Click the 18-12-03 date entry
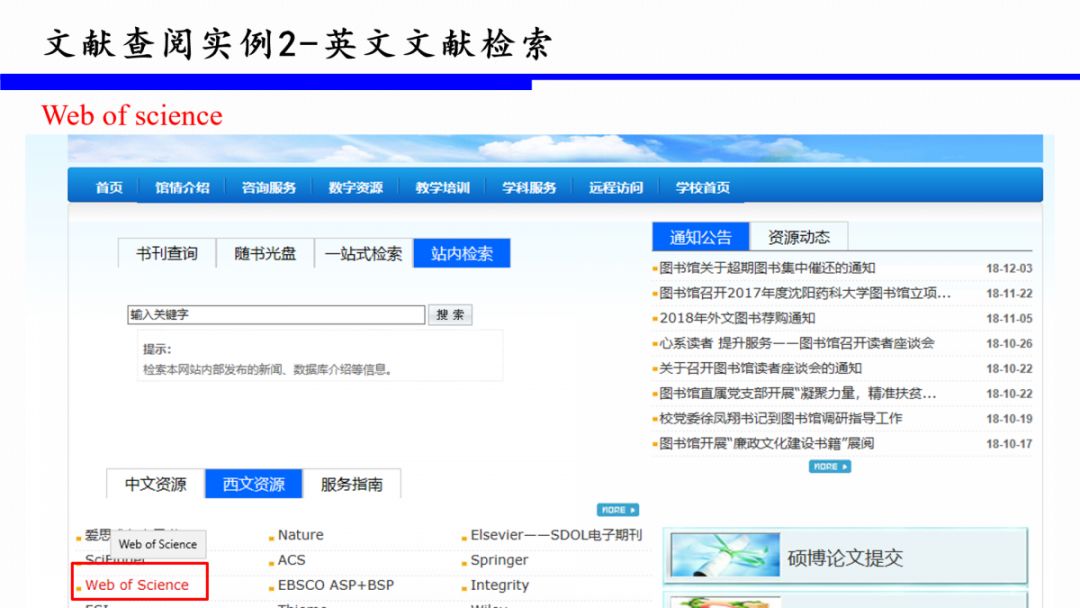The image size is (1080, 608). tap(1009, 269)
